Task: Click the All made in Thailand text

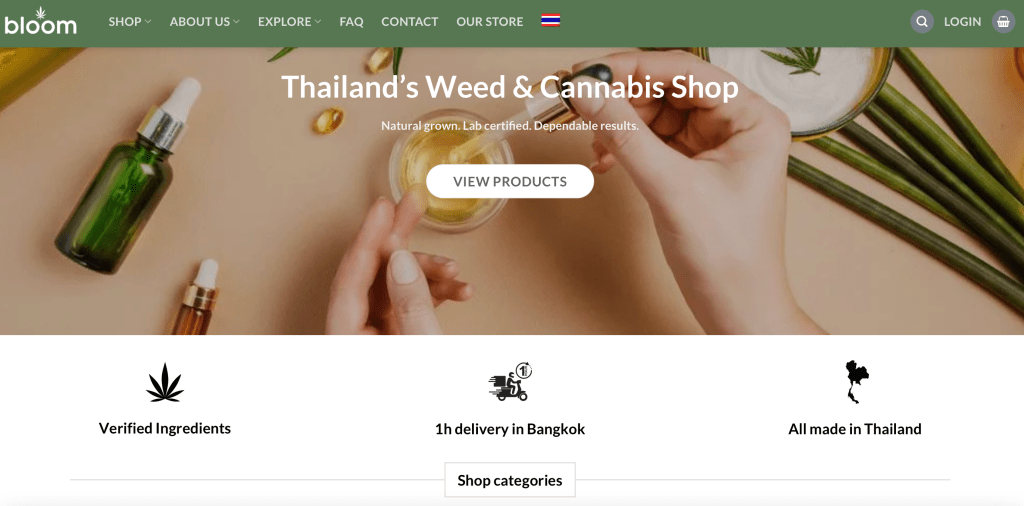Action: (855, 429)
